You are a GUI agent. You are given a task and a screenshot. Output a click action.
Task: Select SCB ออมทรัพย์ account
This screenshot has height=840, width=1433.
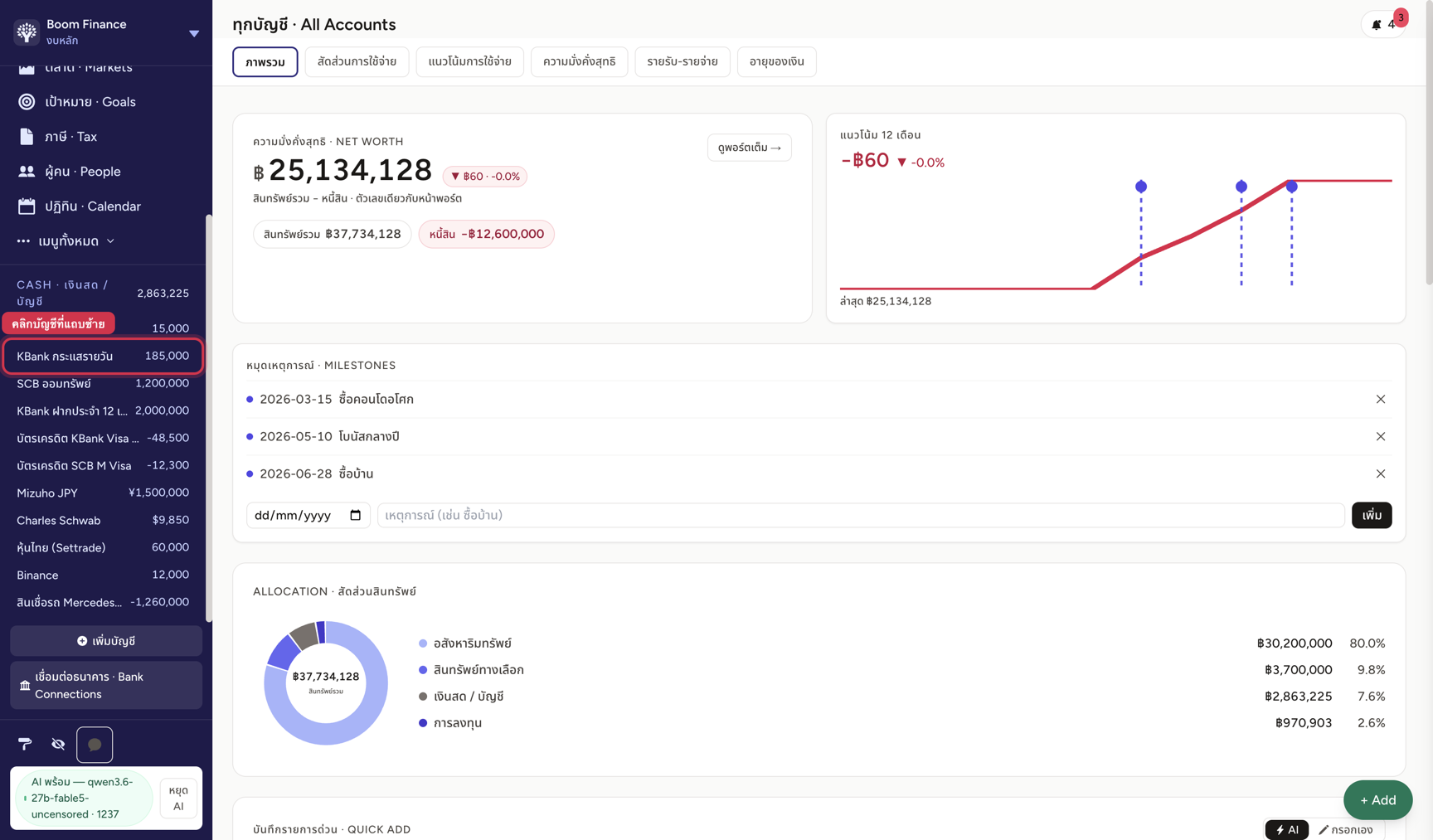[103, 383]
